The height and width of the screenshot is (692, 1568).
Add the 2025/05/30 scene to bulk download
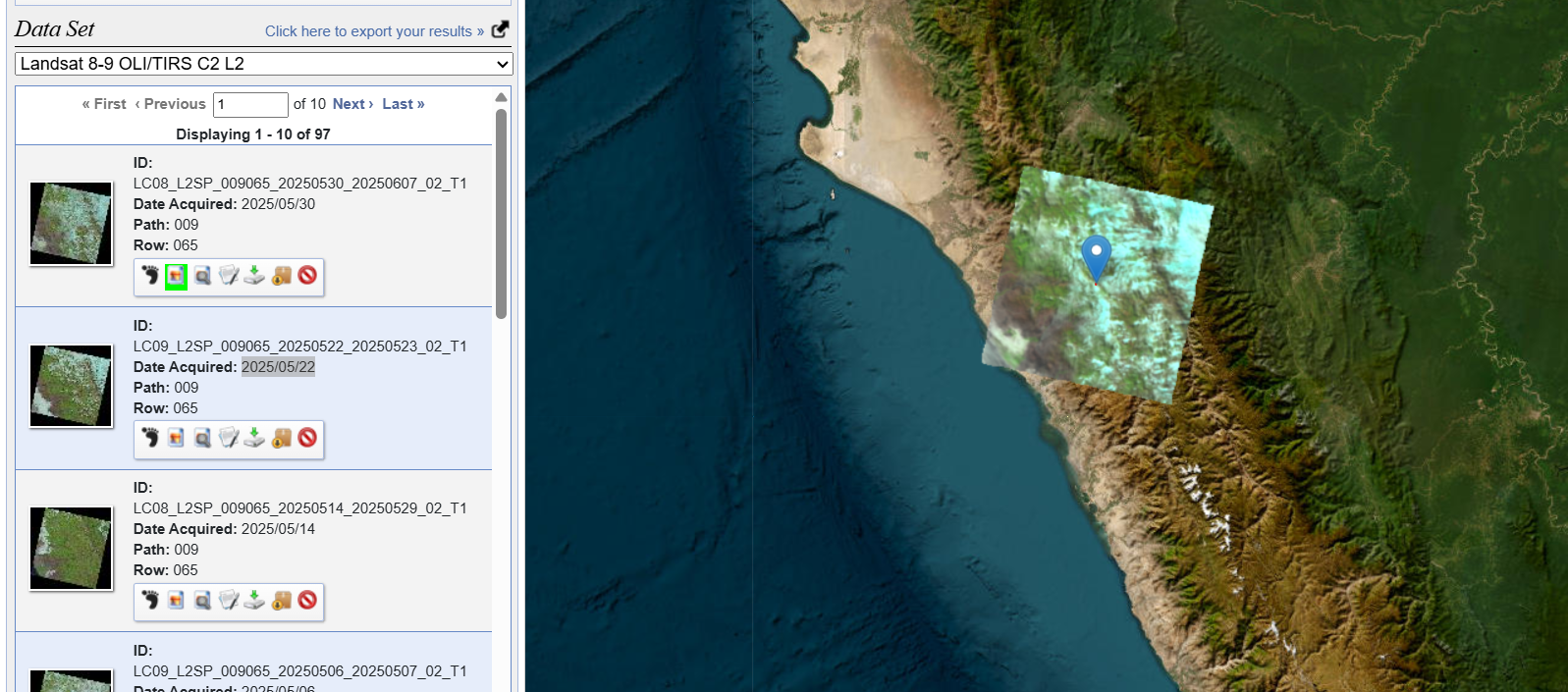coord(282,276)
